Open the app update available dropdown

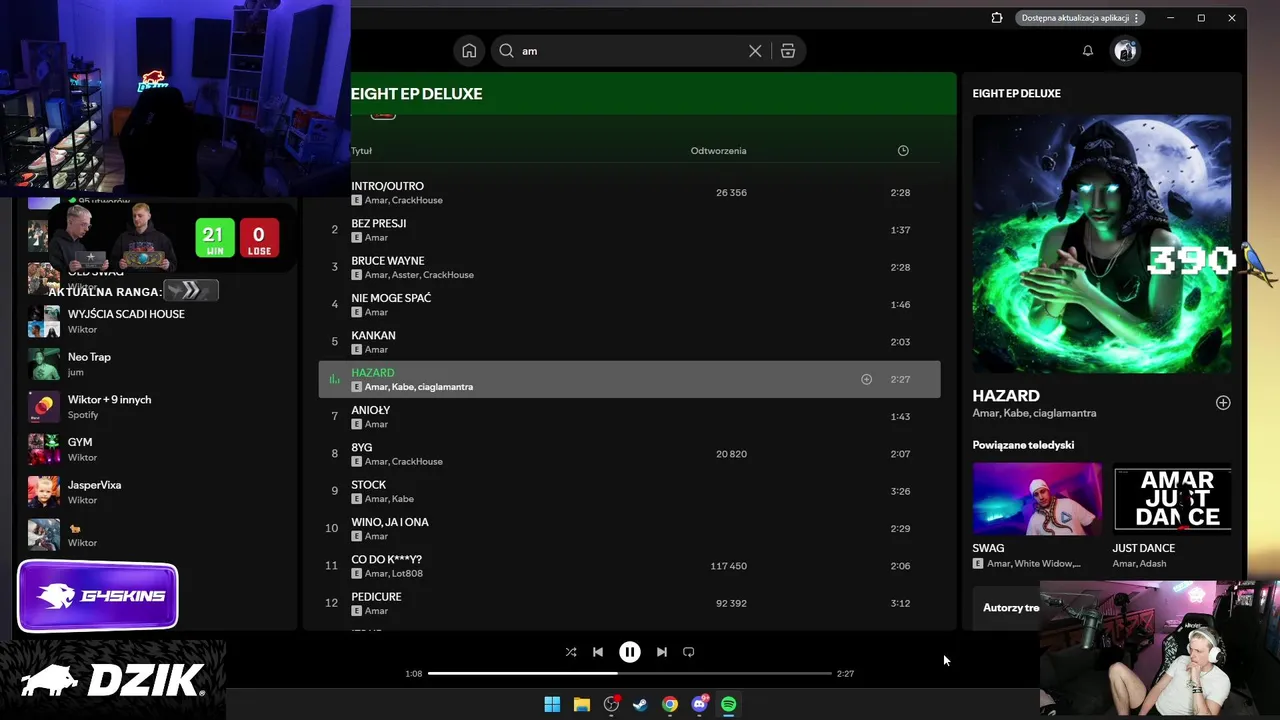(x=1081, y=18)
